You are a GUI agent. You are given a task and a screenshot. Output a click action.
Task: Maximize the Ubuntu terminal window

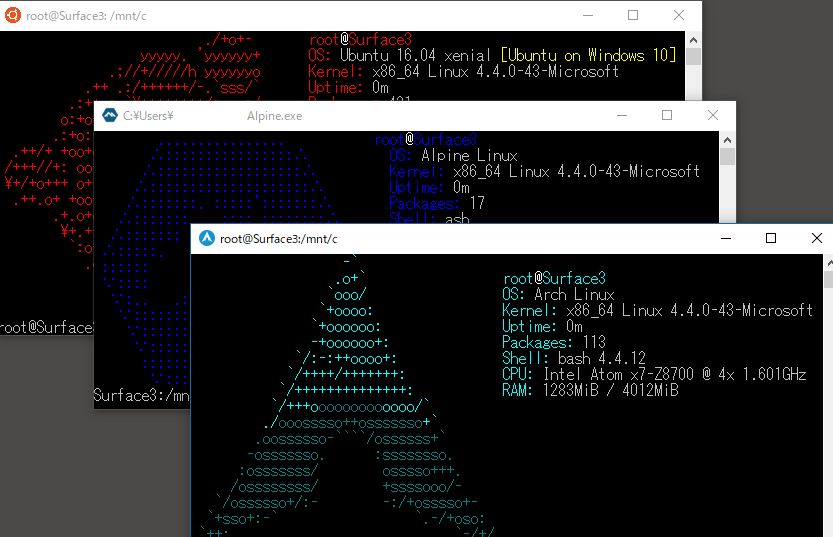click(x=633, y=16)
